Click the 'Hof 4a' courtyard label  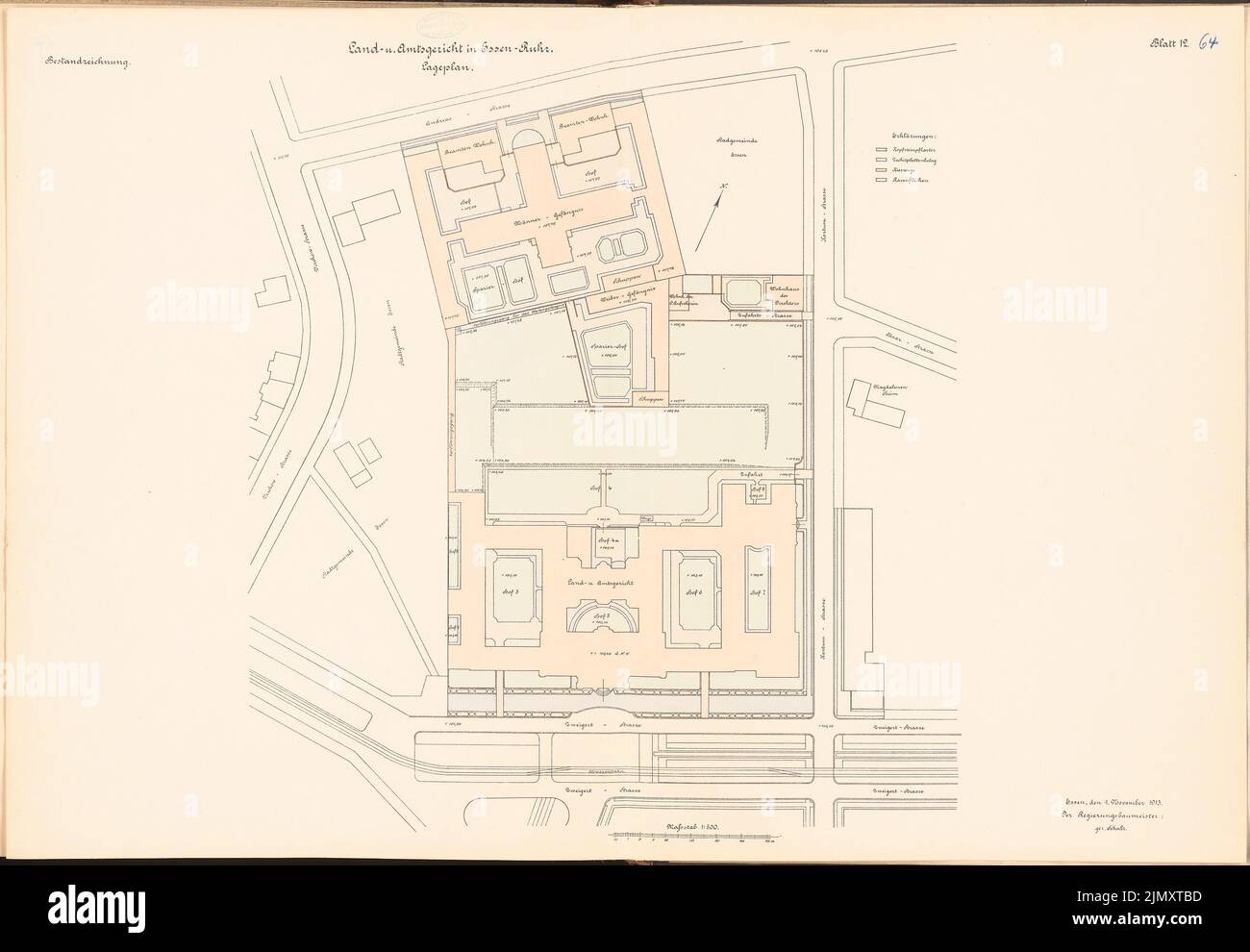(607, 540)
